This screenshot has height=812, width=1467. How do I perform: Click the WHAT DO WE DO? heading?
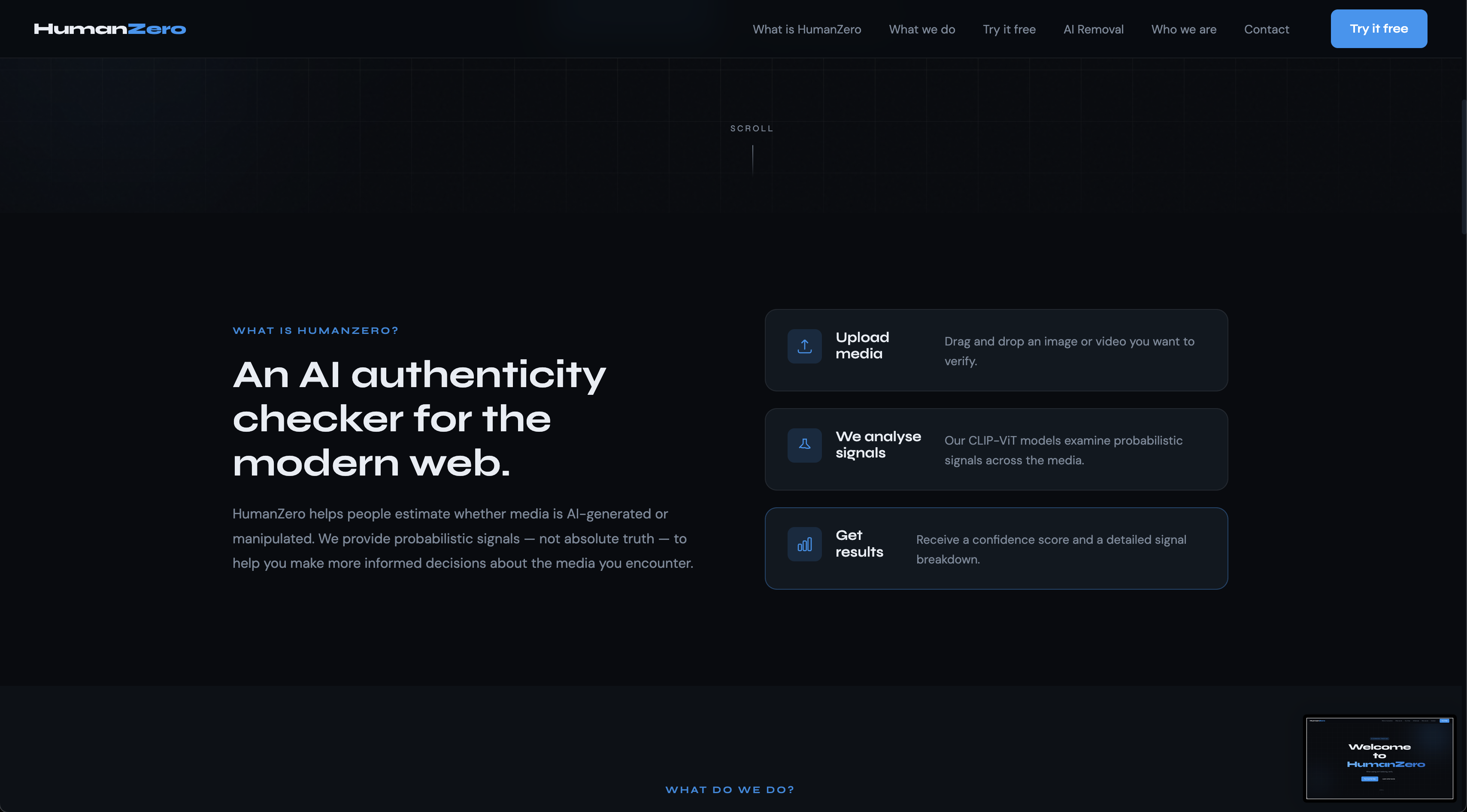click(x=730, y=790)
